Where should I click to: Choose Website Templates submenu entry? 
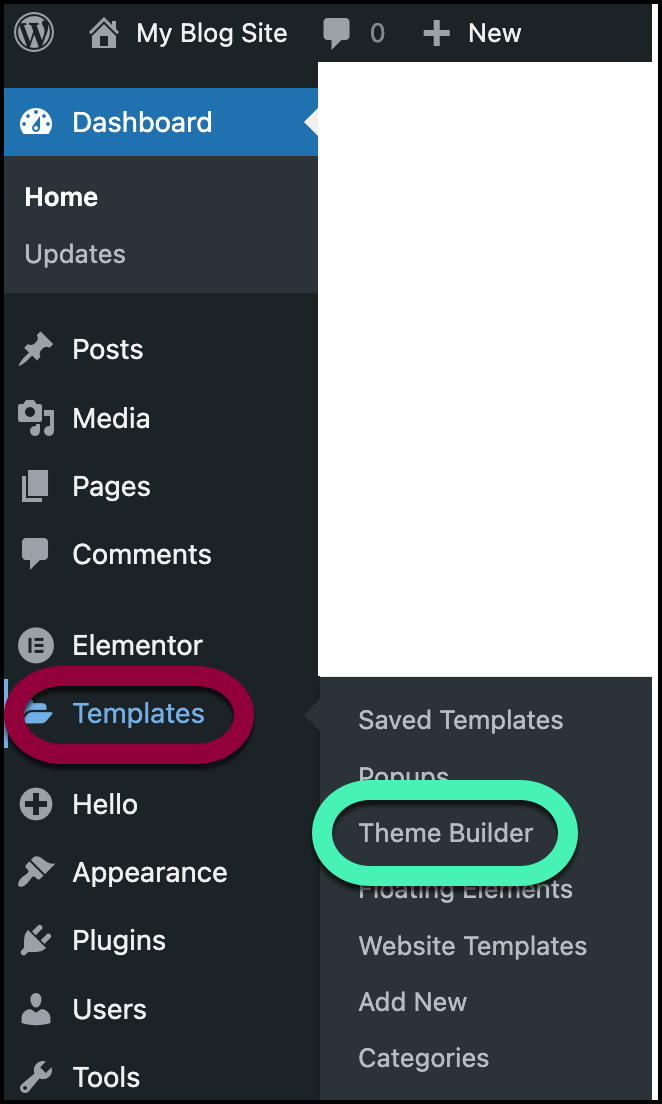(472, 946)
